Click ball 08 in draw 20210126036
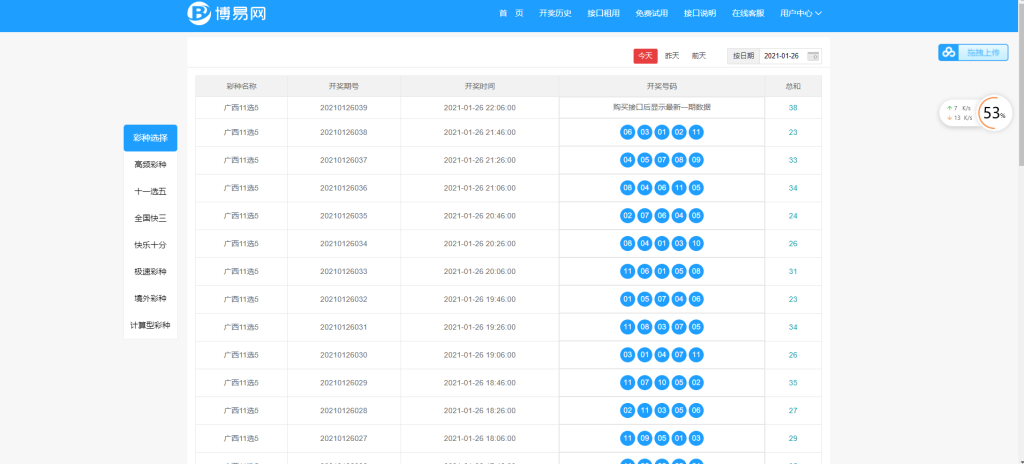The width and height of the screenshot is (1024, 464). (628, 188)
